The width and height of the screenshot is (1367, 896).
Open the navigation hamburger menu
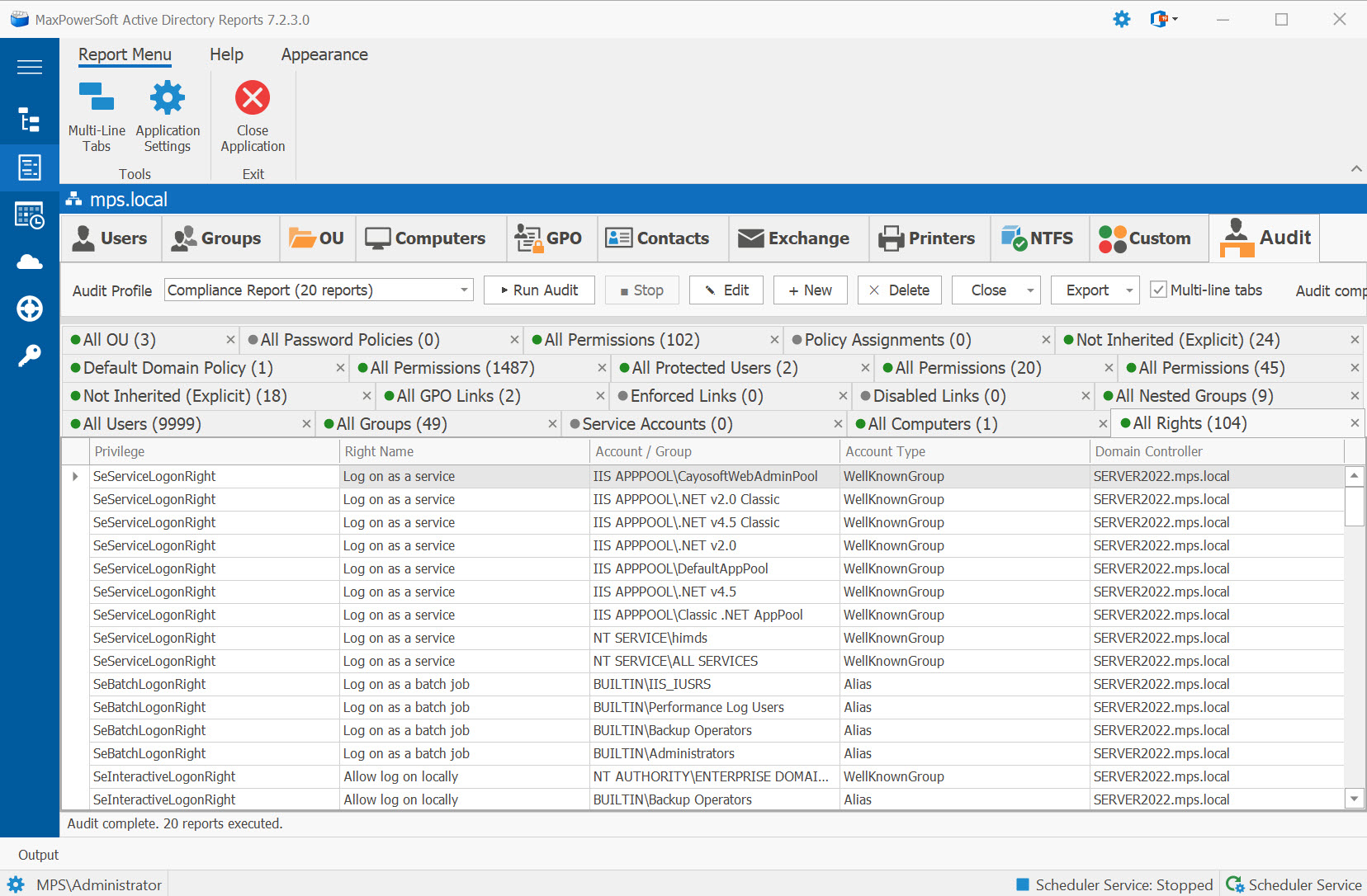click(x=30, y=67)
